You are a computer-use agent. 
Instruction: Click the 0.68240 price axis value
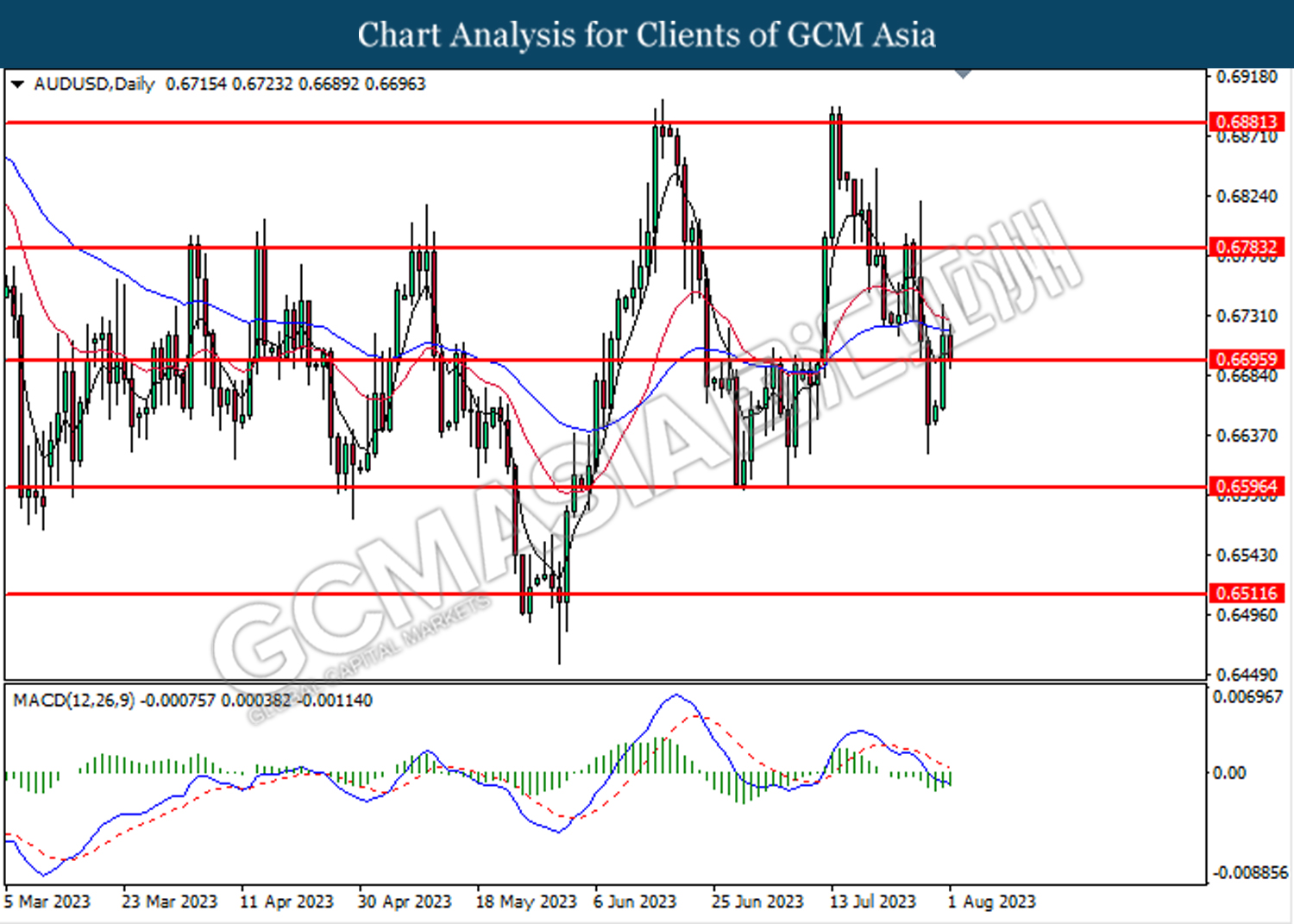(x=1247, y=197)
